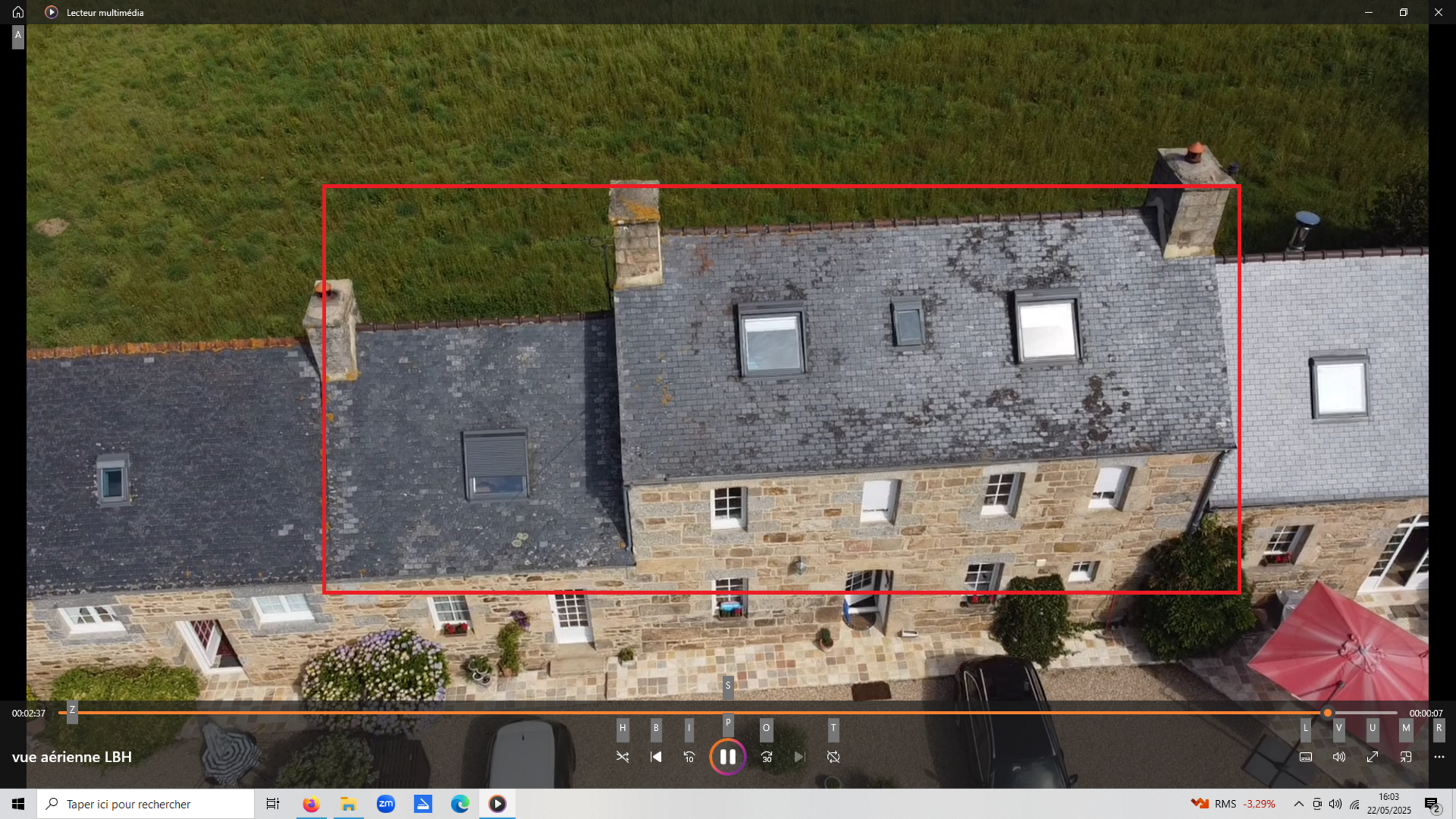
Task: Skip back 10 seconds
Action: point(689,757)
